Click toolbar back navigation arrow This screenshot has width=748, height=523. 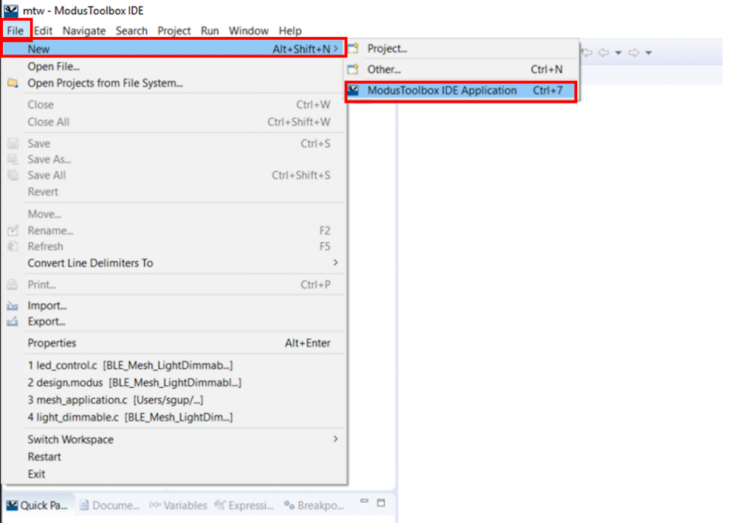click(604, 52)
